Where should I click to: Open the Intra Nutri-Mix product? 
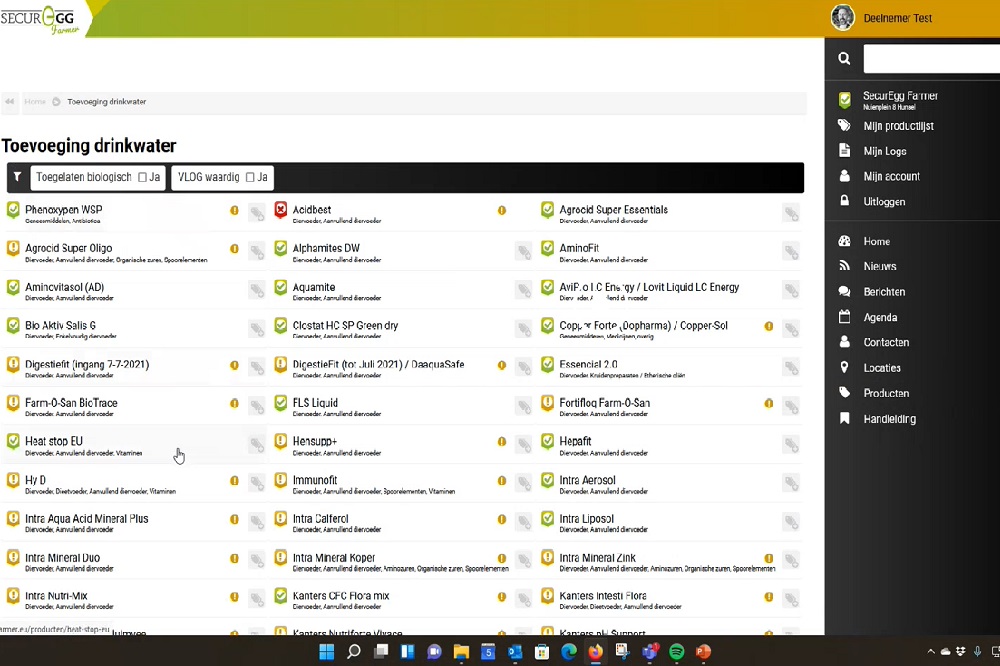[x=56, y=596]
